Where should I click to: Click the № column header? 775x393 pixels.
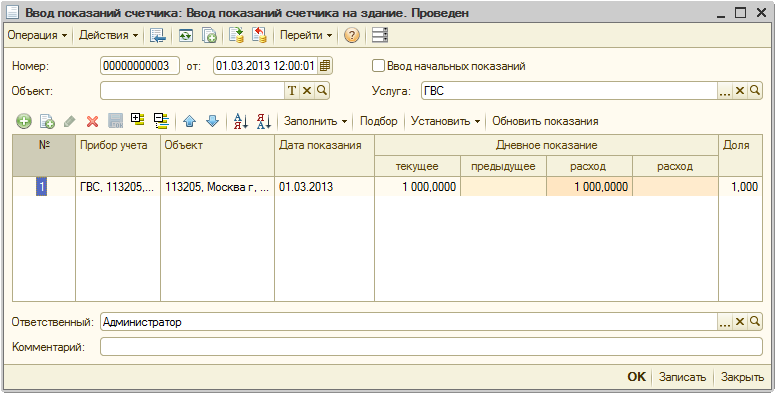point(43,155)
